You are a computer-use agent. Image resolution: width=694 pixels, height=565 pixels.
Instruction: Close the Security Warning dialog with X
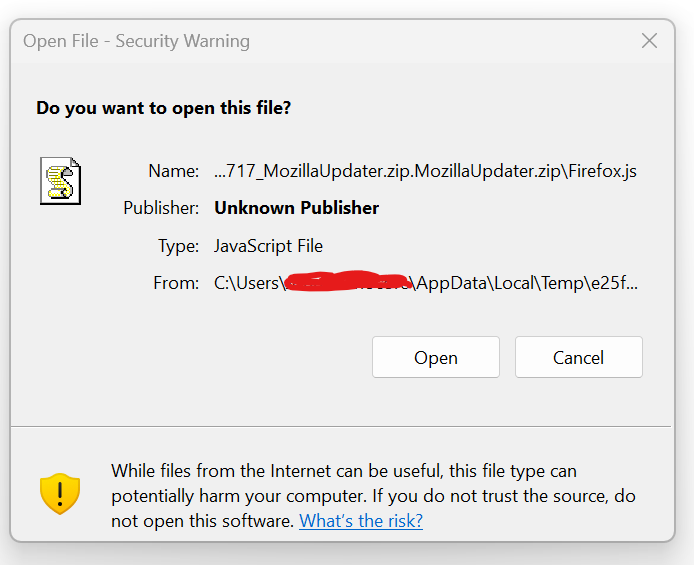(649, 41)
